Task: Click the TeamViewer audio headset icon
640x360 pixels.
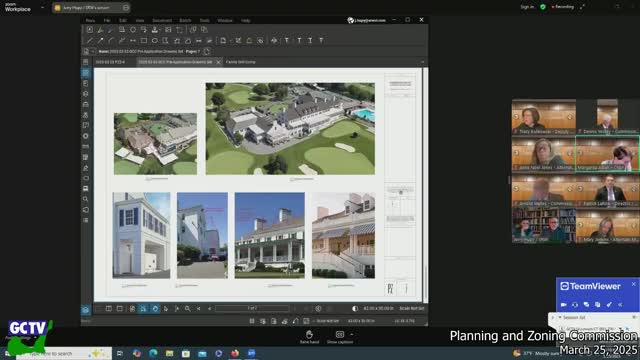Action: click(575, 304)
